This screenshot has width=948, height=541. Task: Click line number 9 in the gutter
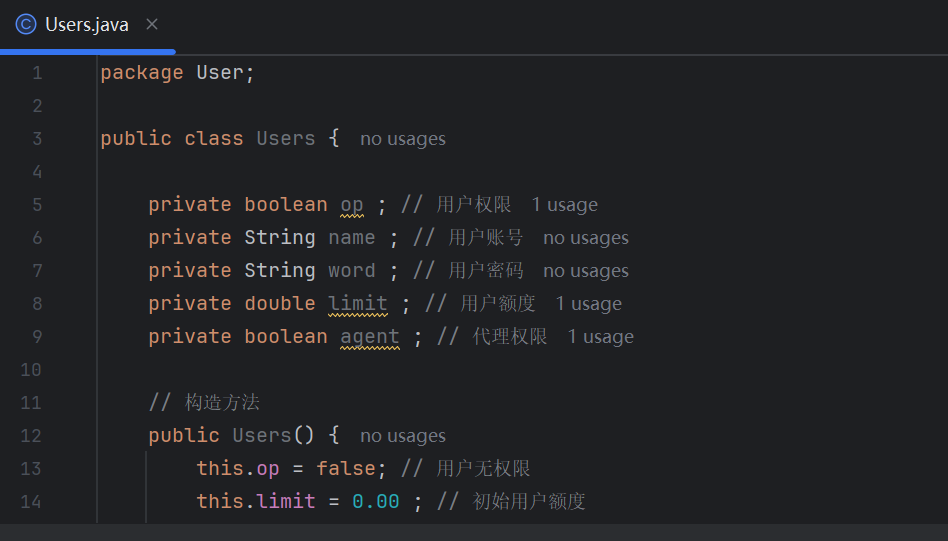[37, 337]
